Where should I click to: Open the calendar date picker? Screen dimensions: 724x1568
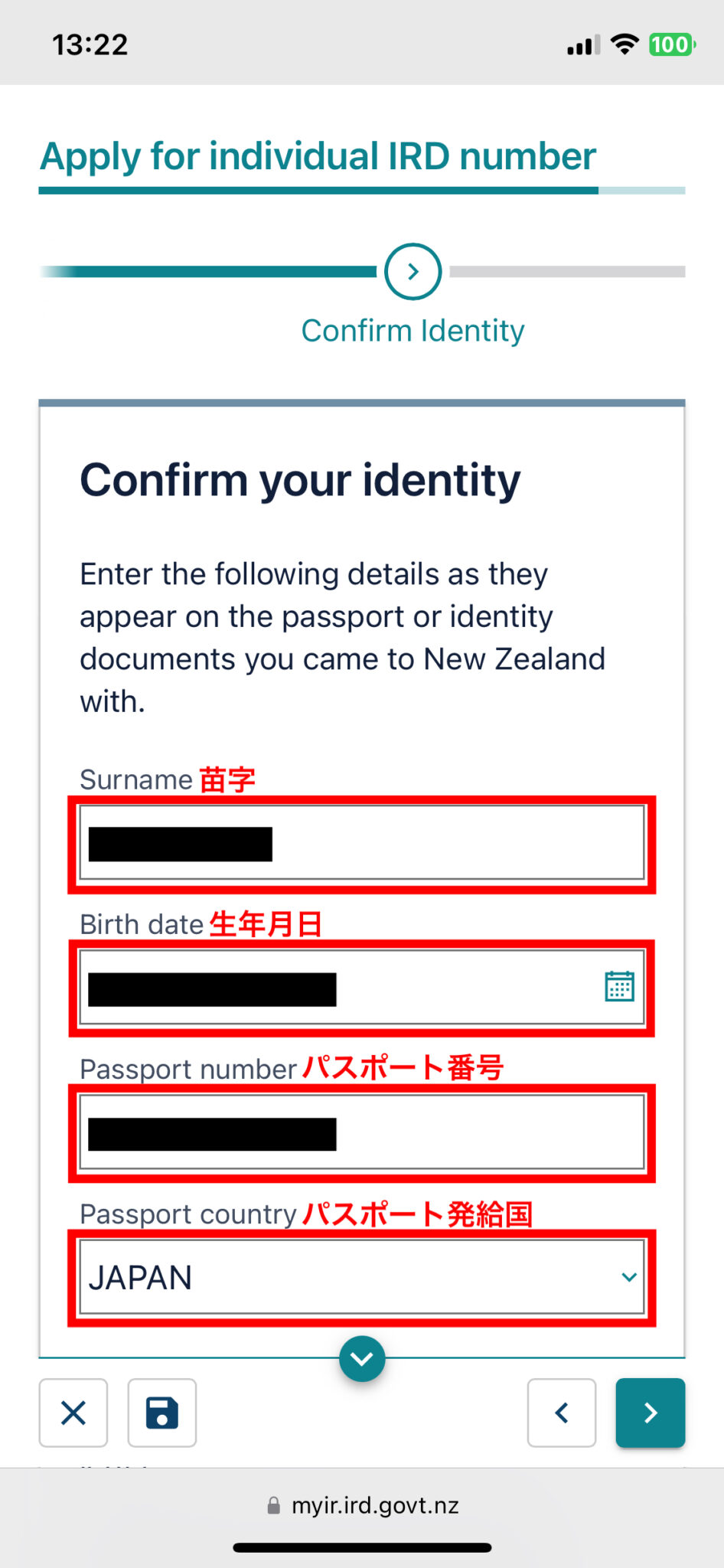click(x=620, y=988)
